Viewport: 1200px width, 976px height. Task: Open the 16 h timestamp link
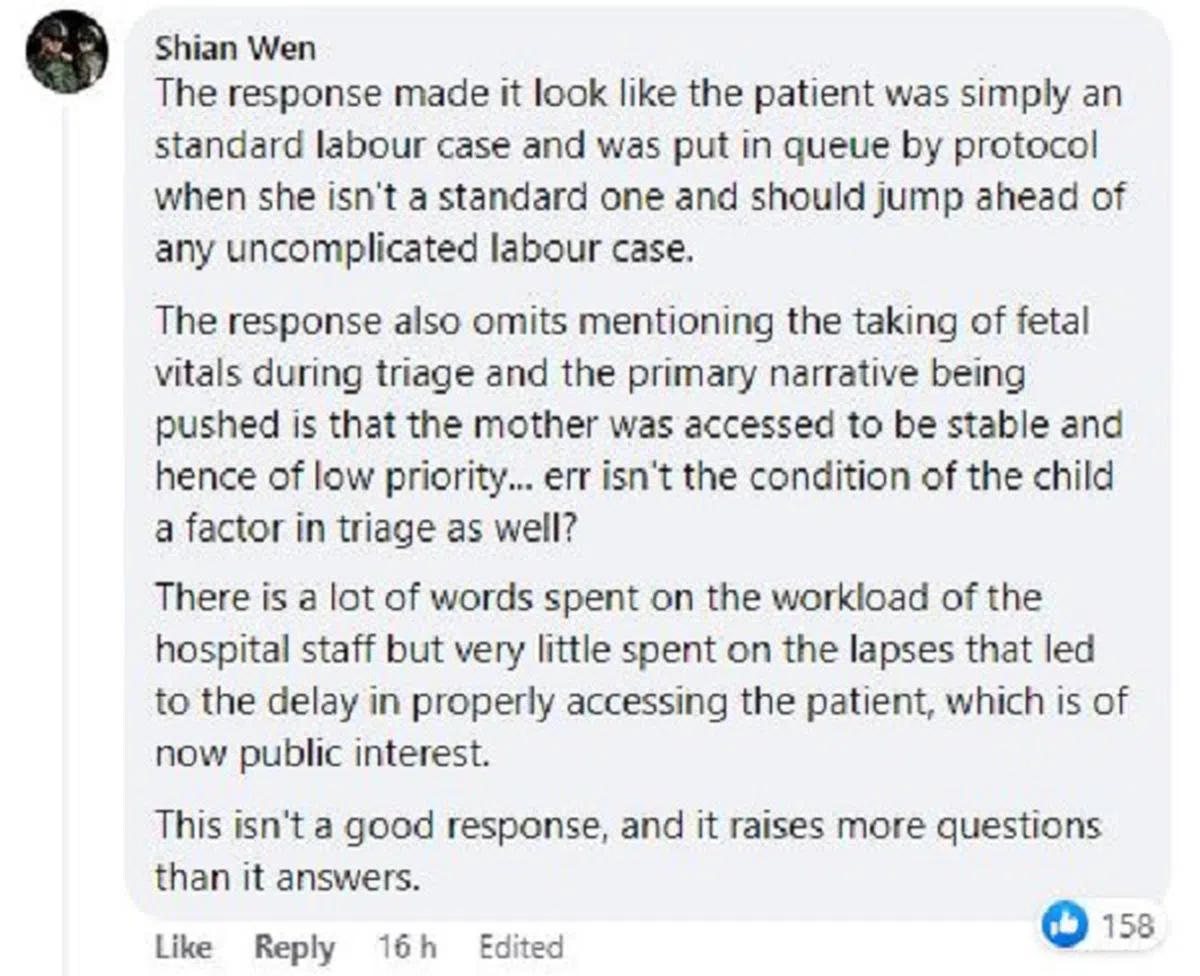pos(407,947)
